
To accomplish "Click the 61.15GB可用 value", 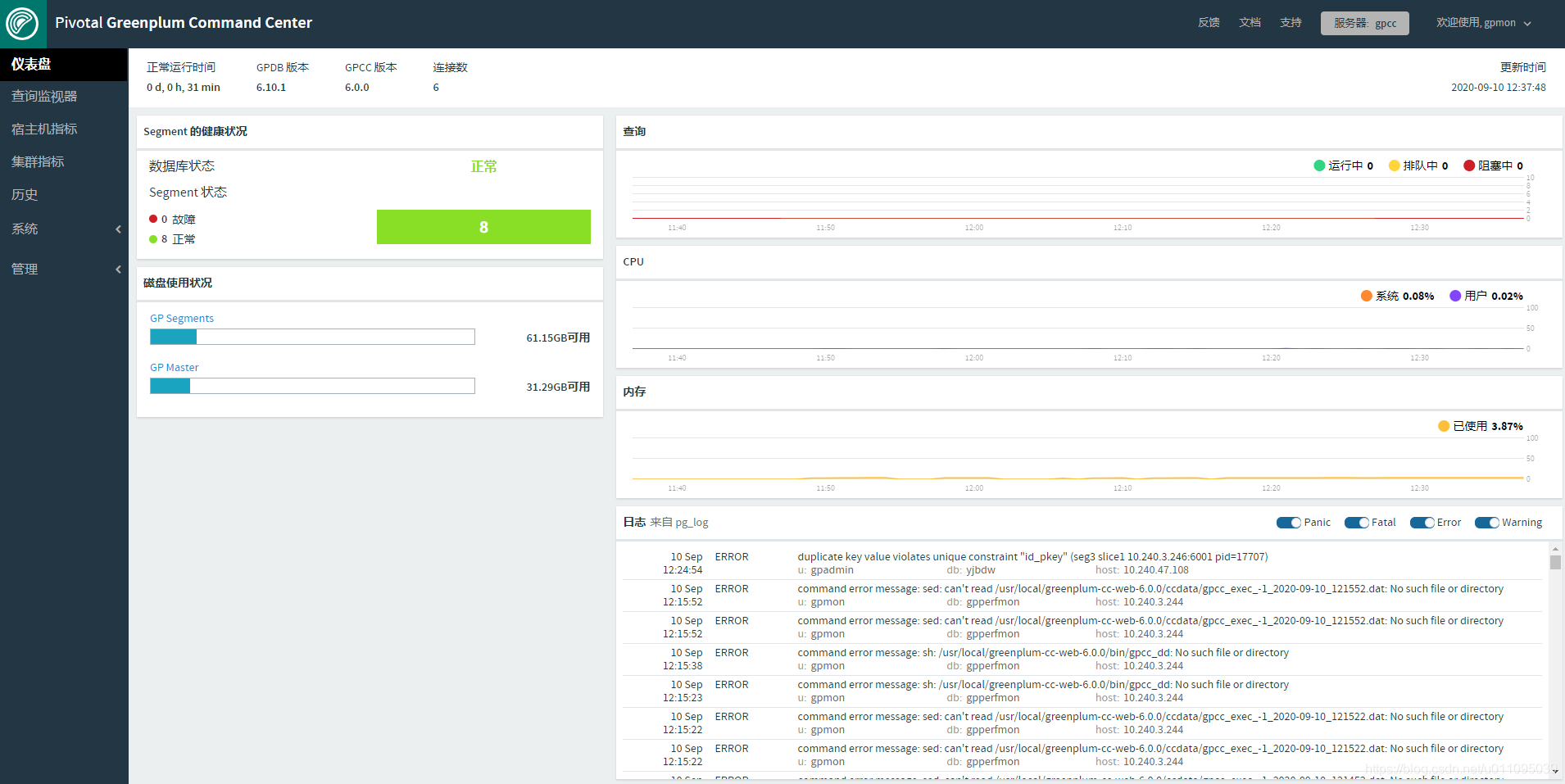I will click(x=558, y=338).
